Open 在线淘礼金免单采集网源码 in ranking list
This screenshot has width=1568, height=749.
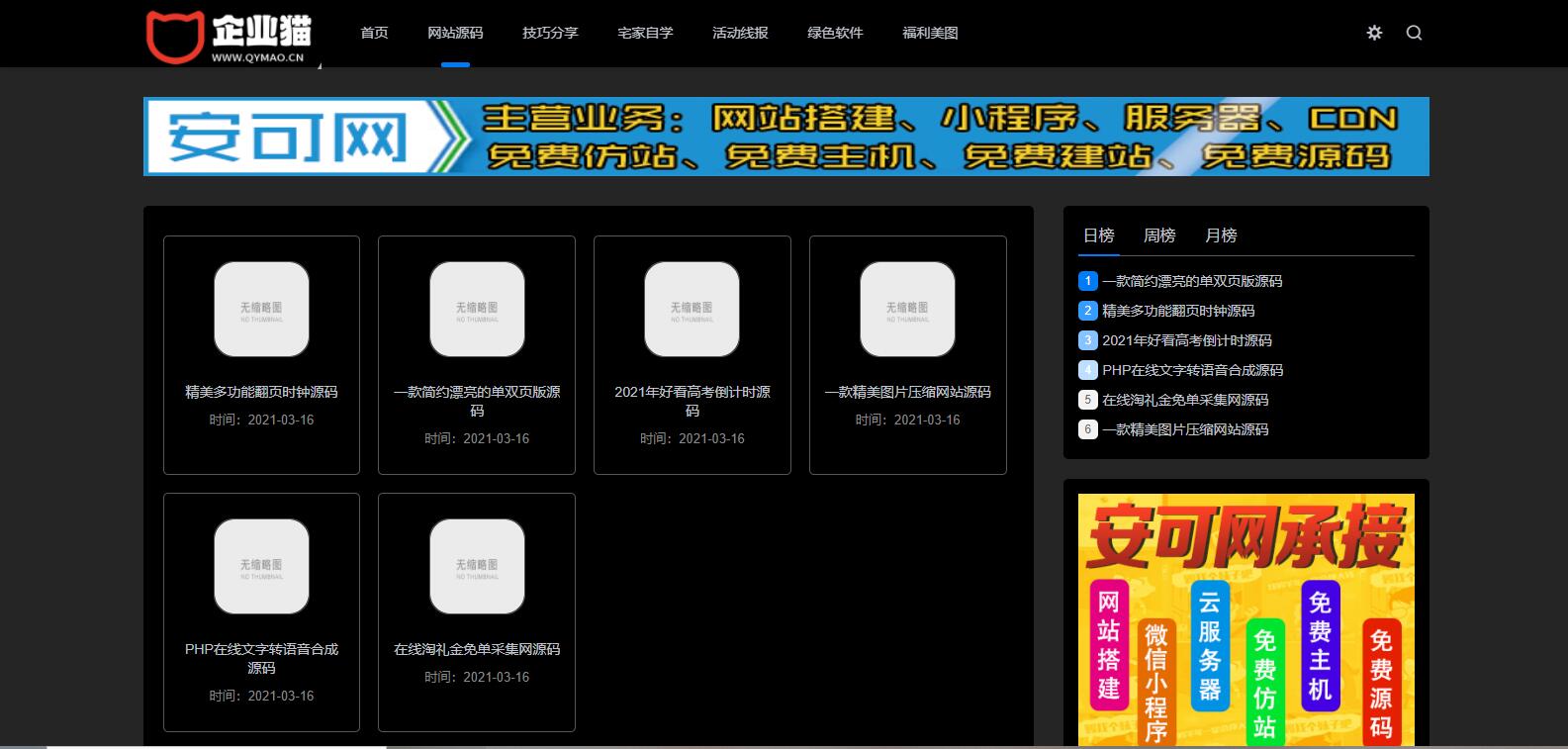(x=1185, y=400)
